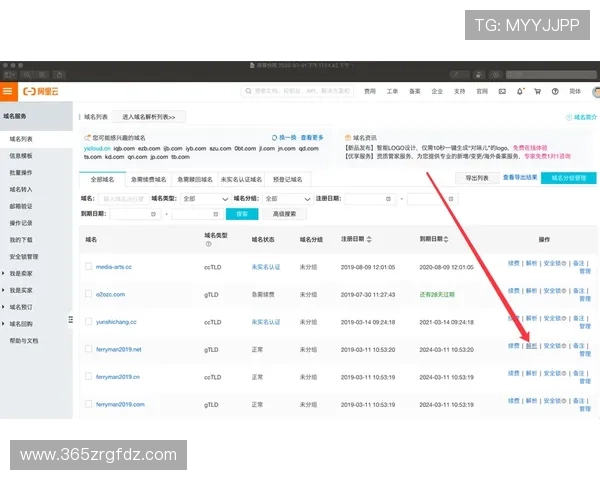Click 解析 link for ferryman2019.net
Screen dimensions: 600x480
(531, 346)
